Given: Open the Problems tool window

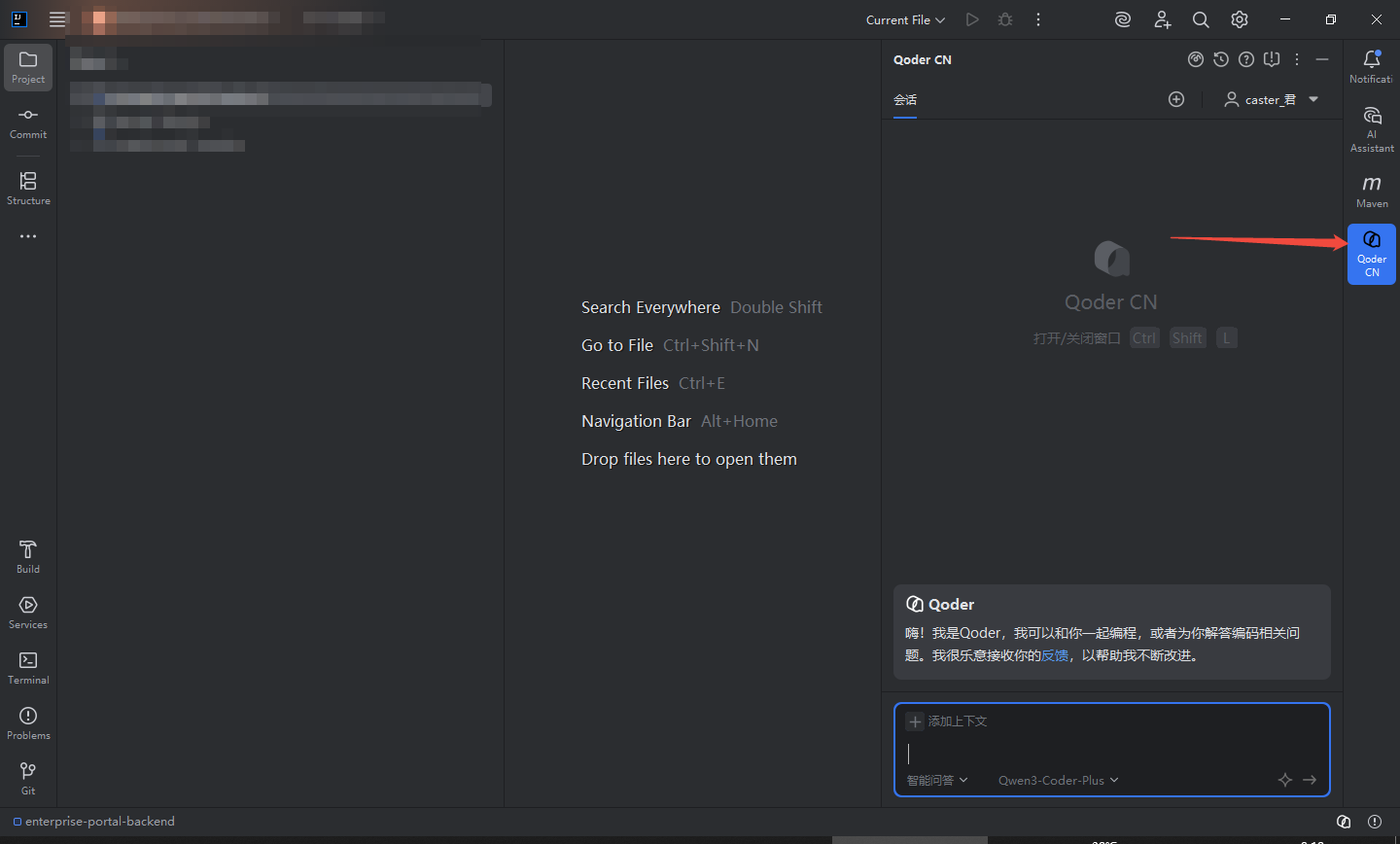Looking at the screenshot, I should (x=28, y=723).
